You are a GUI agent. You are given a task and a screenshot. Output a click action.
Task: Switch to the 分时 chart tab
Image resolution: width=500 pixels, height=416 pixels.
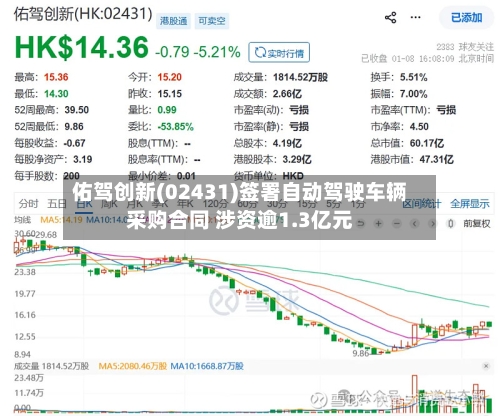click(x=29, y=203)
